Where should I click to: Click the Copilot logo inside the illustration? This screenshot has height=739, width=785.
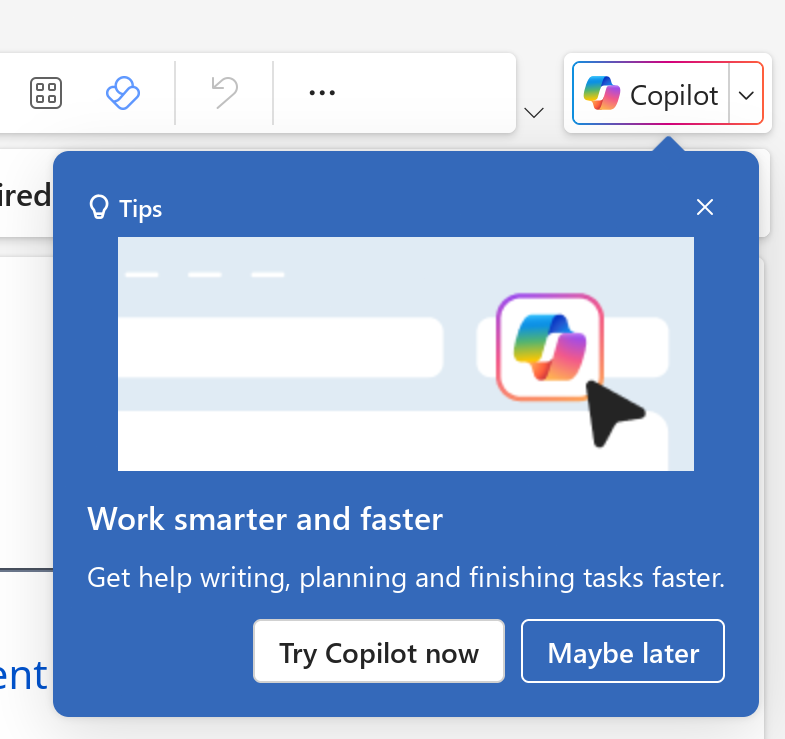click(x=550, y=346)
